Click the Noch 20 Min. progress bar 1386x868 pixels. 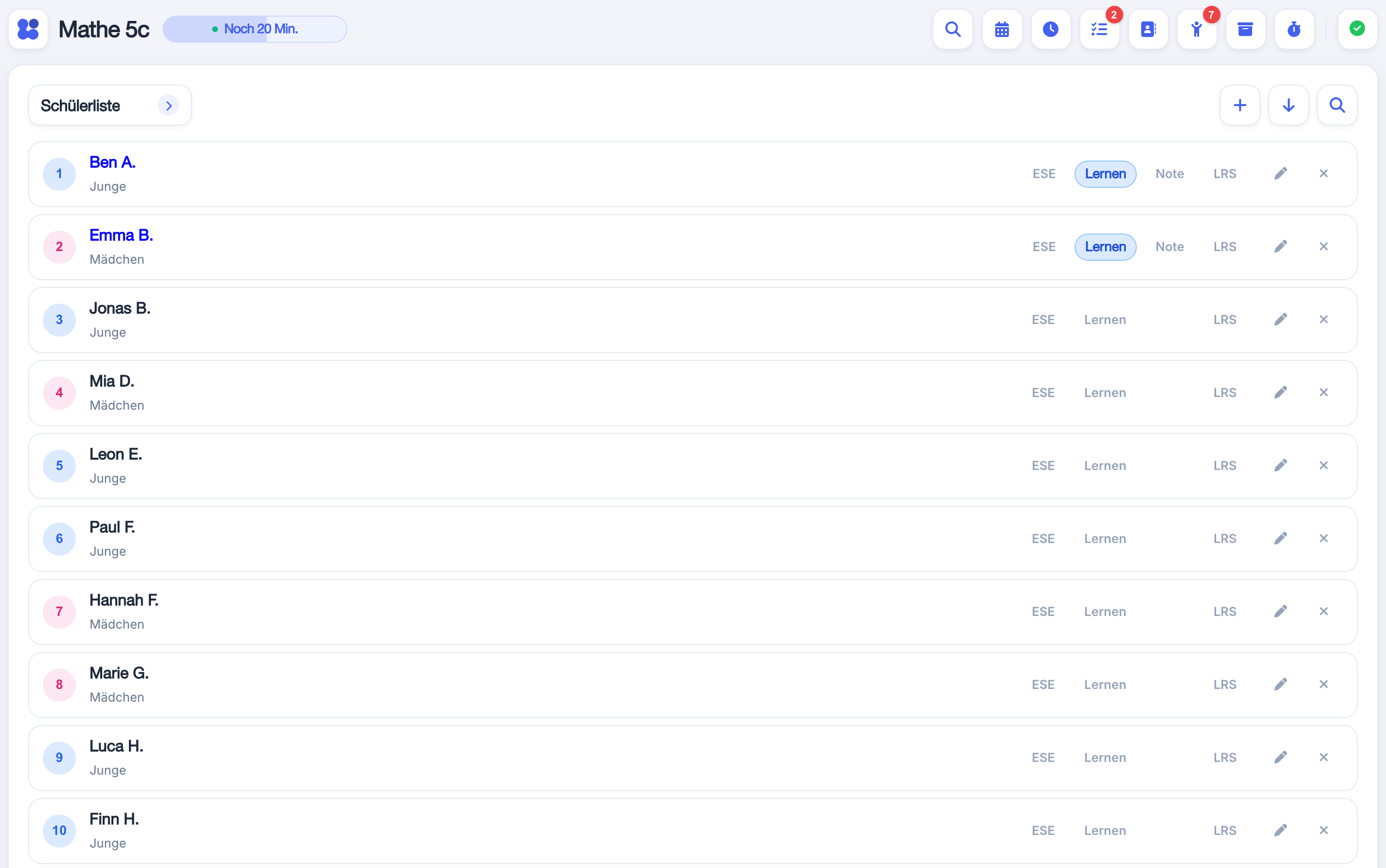coord(255,29)
